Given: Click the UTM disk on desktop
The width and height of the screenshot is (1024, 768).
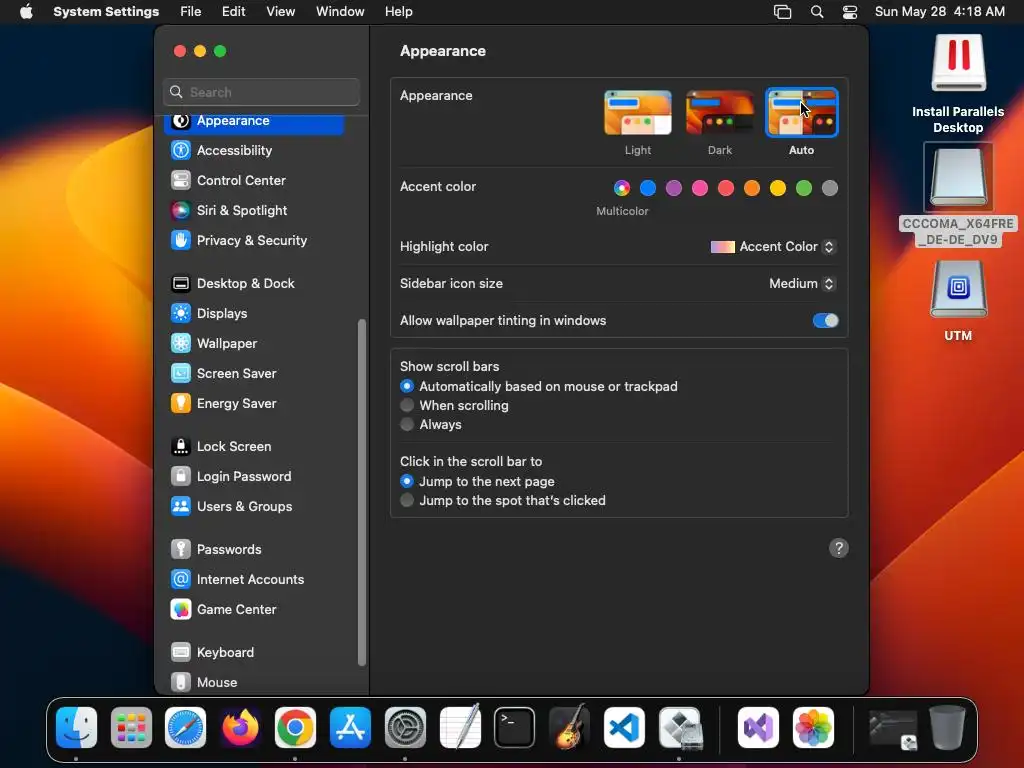Looking at the screenshot, I should coord(958,289).
